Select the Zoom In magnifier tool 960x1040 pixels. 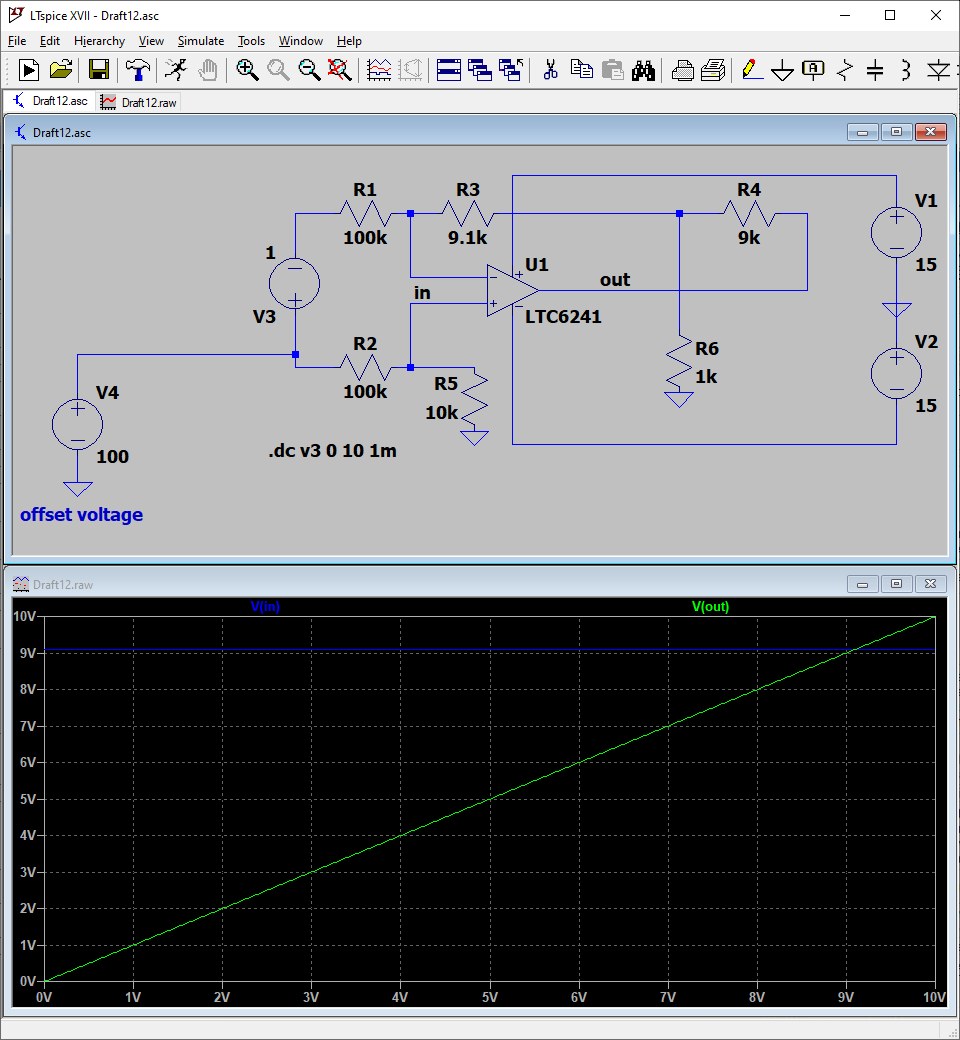click(247, 70)
